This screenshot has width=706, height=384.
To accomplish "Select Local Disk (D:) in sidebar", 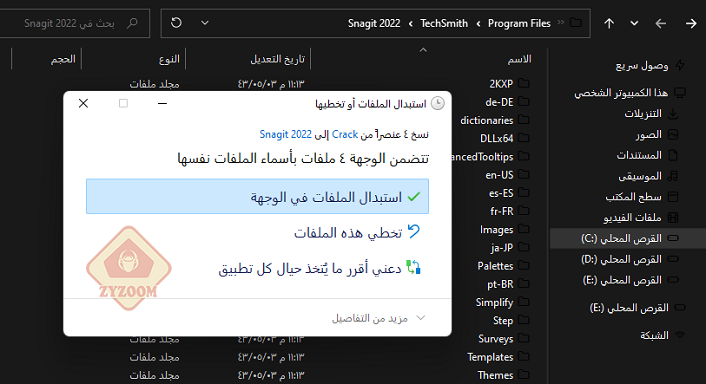I will click(x=621, y=259).
